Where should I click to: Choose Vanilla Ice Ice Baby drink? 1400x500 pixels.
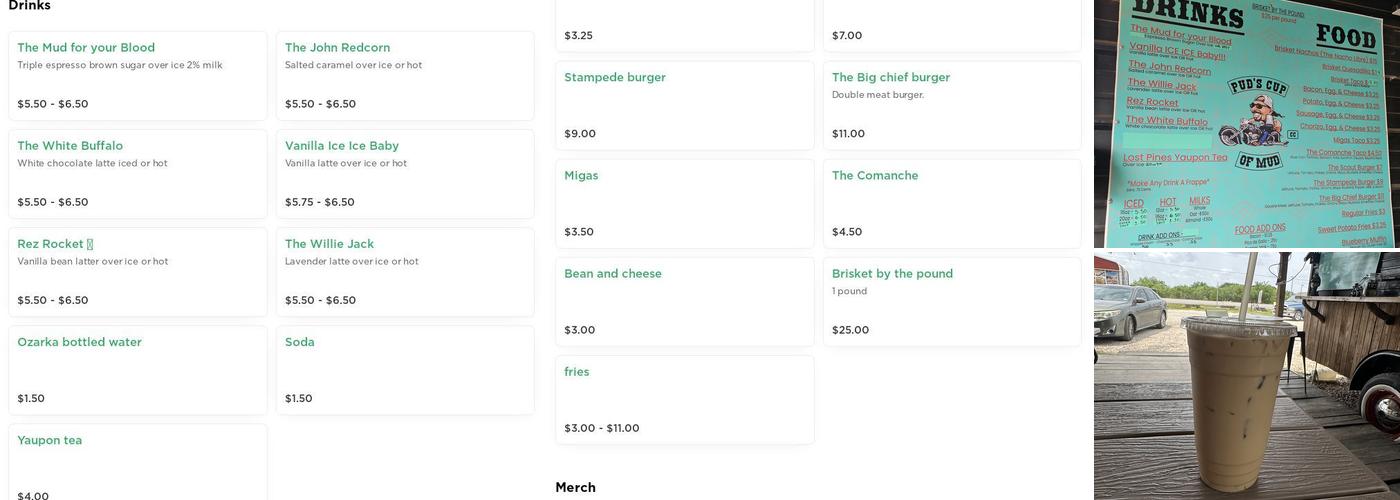click(404, 173)
